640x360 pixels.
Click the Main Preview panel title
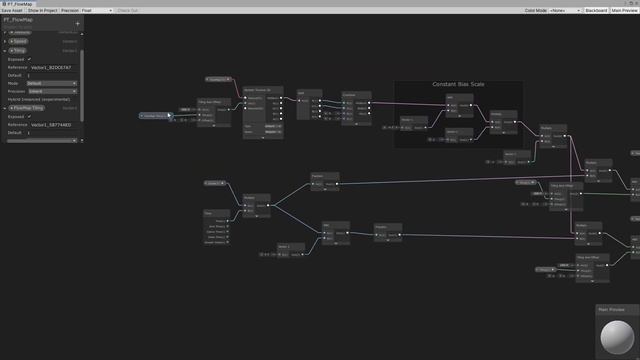click(611, 310)
